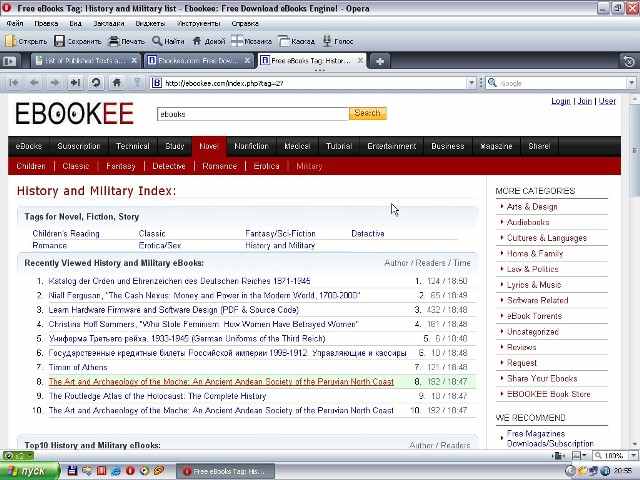Viewport: 640px width, 480px height.
Task: Click the Google search field
Action: tap(562, 83)
